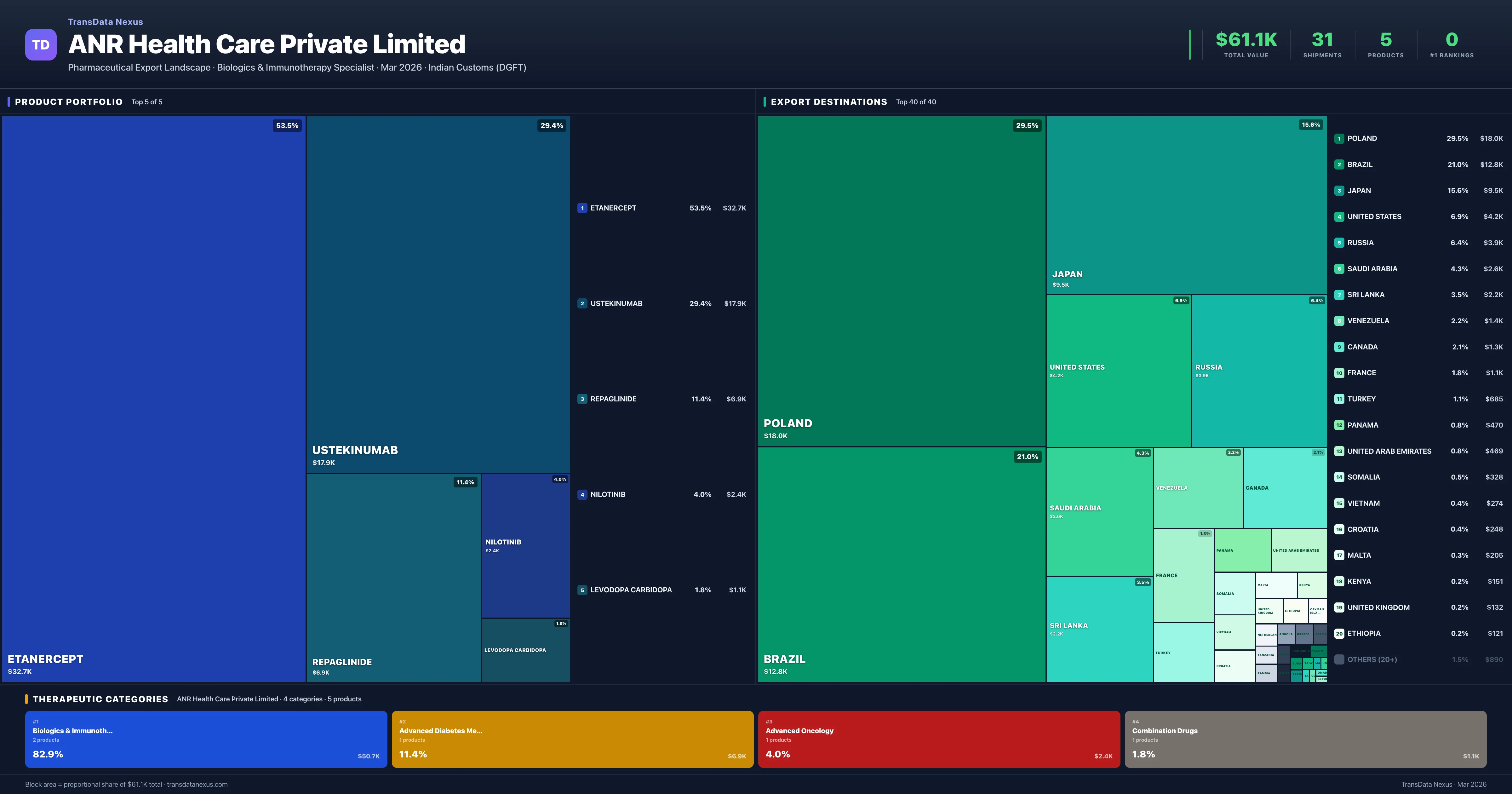1512x794 pixels.
Task: Select the rank 5 badge next to LEVODOPA CARBIDOPA
Action: 582,590
